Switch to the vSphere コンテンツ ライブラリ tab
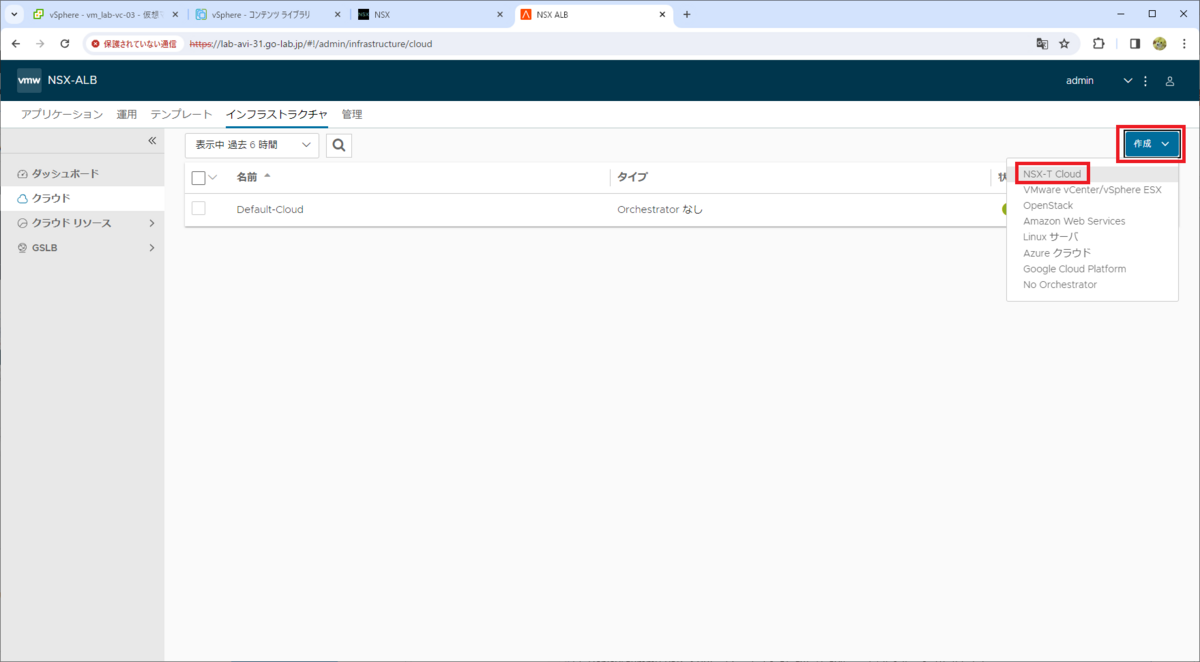1200x662 pixels. point(267,15)
